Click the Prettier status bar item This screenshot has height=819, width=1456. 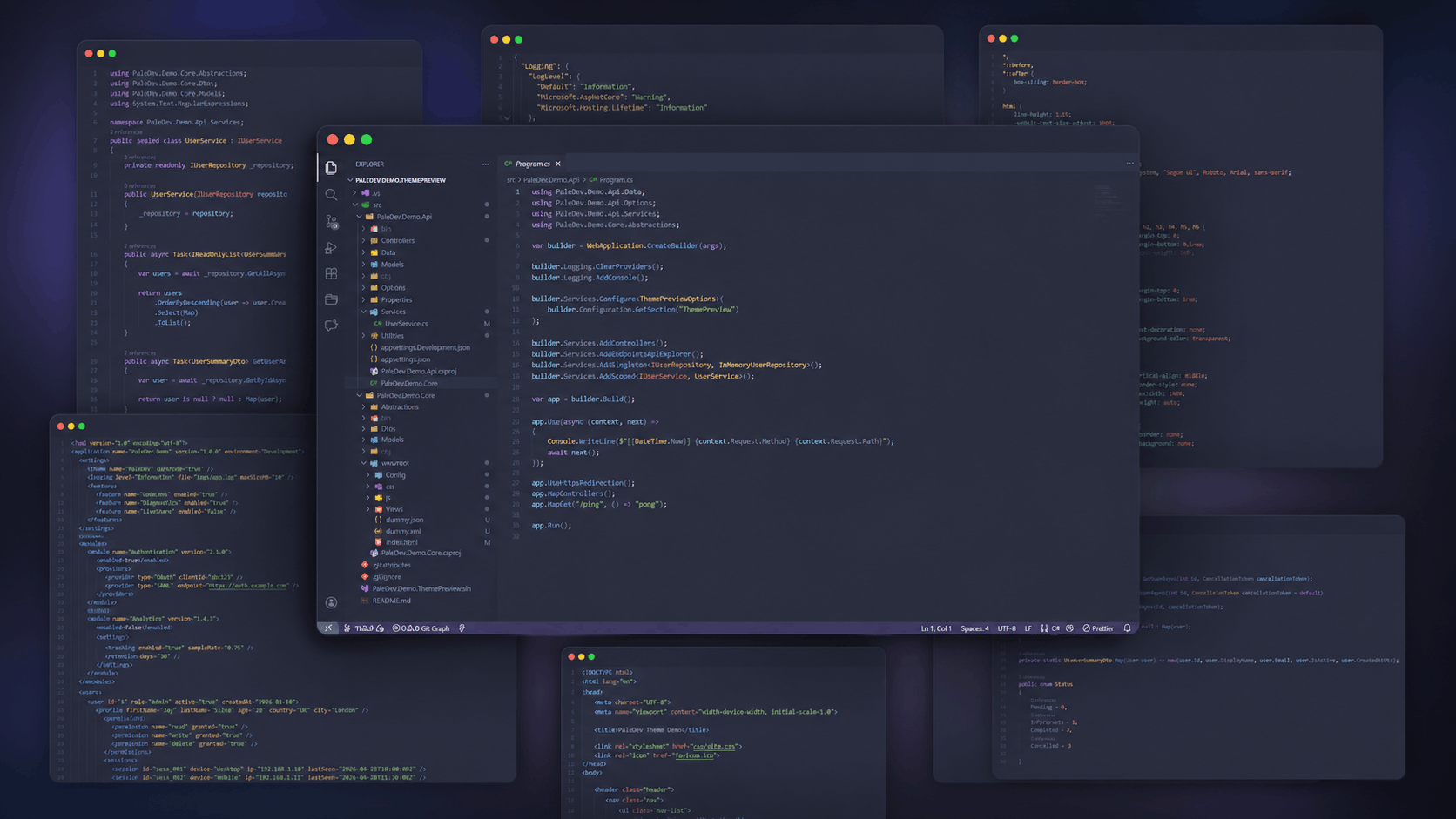1097,628
